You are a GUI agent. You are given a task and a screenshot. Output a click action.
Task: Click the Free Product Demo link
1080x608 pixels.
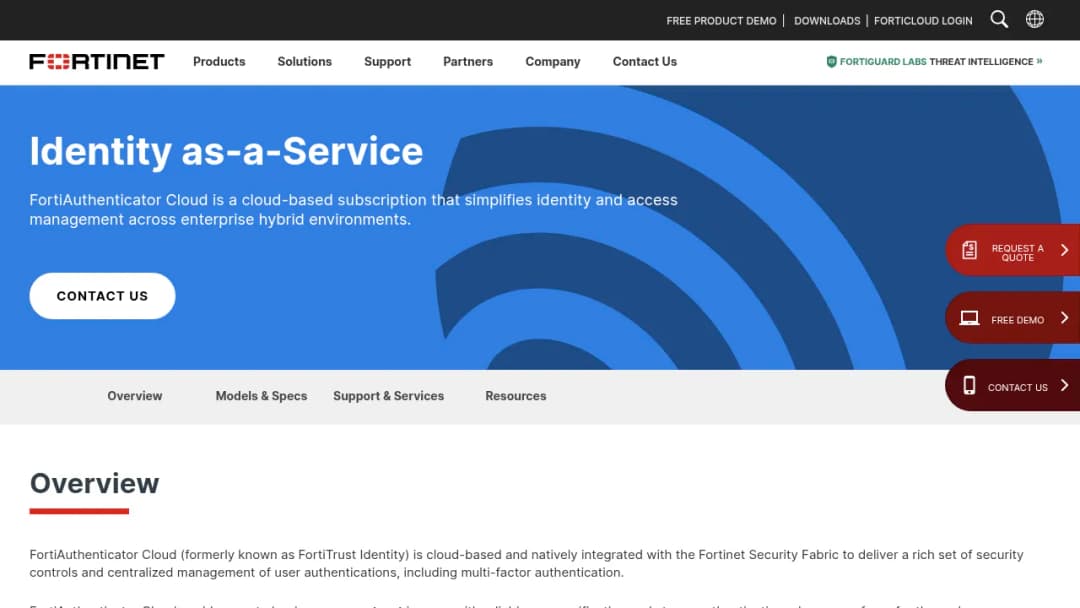pyautogui.click(x=721, y=21)
